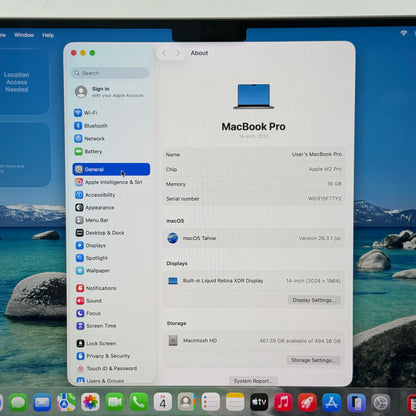Select Network in the settings sidebar
The width and height of the screenshot is (416, 416).
coord(89,138)
